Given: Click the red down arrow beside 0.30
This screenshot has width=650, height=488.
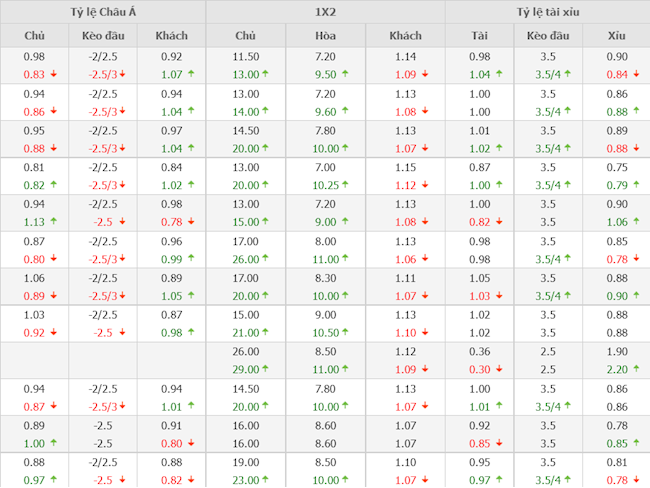Looking at the screenshot, I should click(502, 370).
